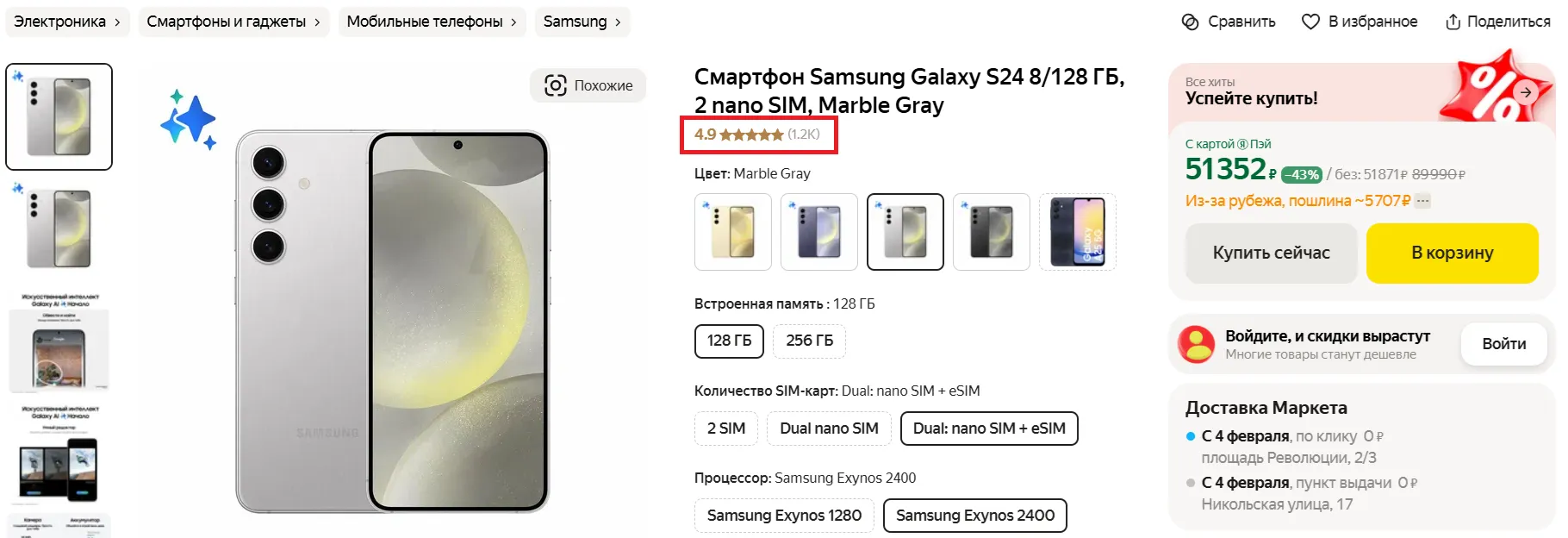Open the third gallery thumbnail about Galaxy AI

(x=59, y=342)
